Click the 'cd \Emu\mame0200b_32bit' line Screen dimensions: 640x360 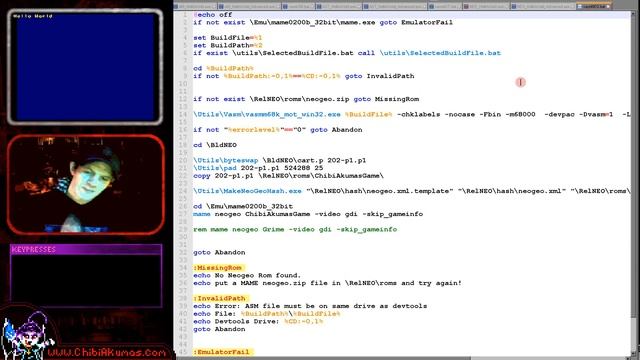coord(243,207)
